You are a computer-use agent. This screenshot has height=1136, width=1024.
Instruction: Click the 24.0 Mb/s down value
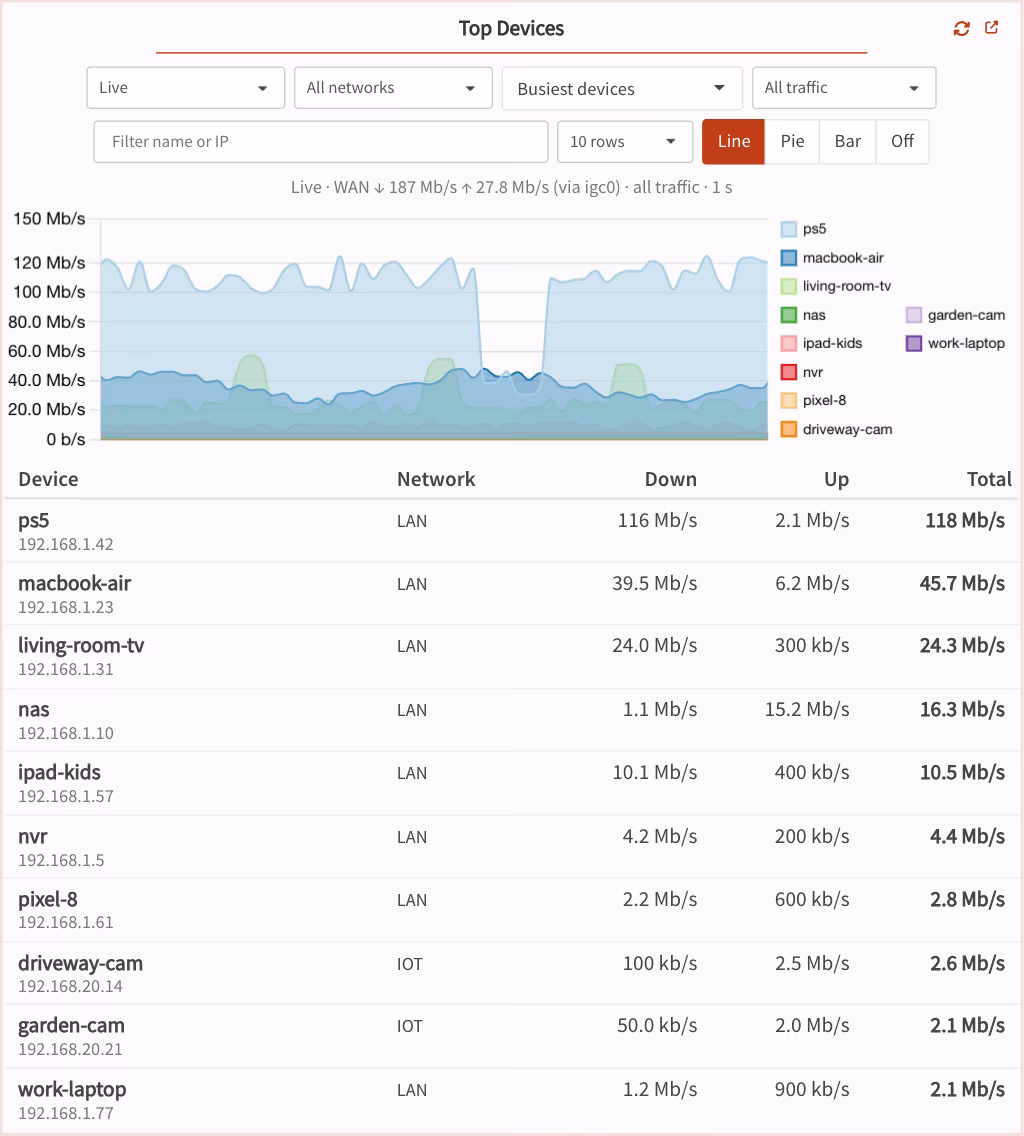(x=654, y=646)
